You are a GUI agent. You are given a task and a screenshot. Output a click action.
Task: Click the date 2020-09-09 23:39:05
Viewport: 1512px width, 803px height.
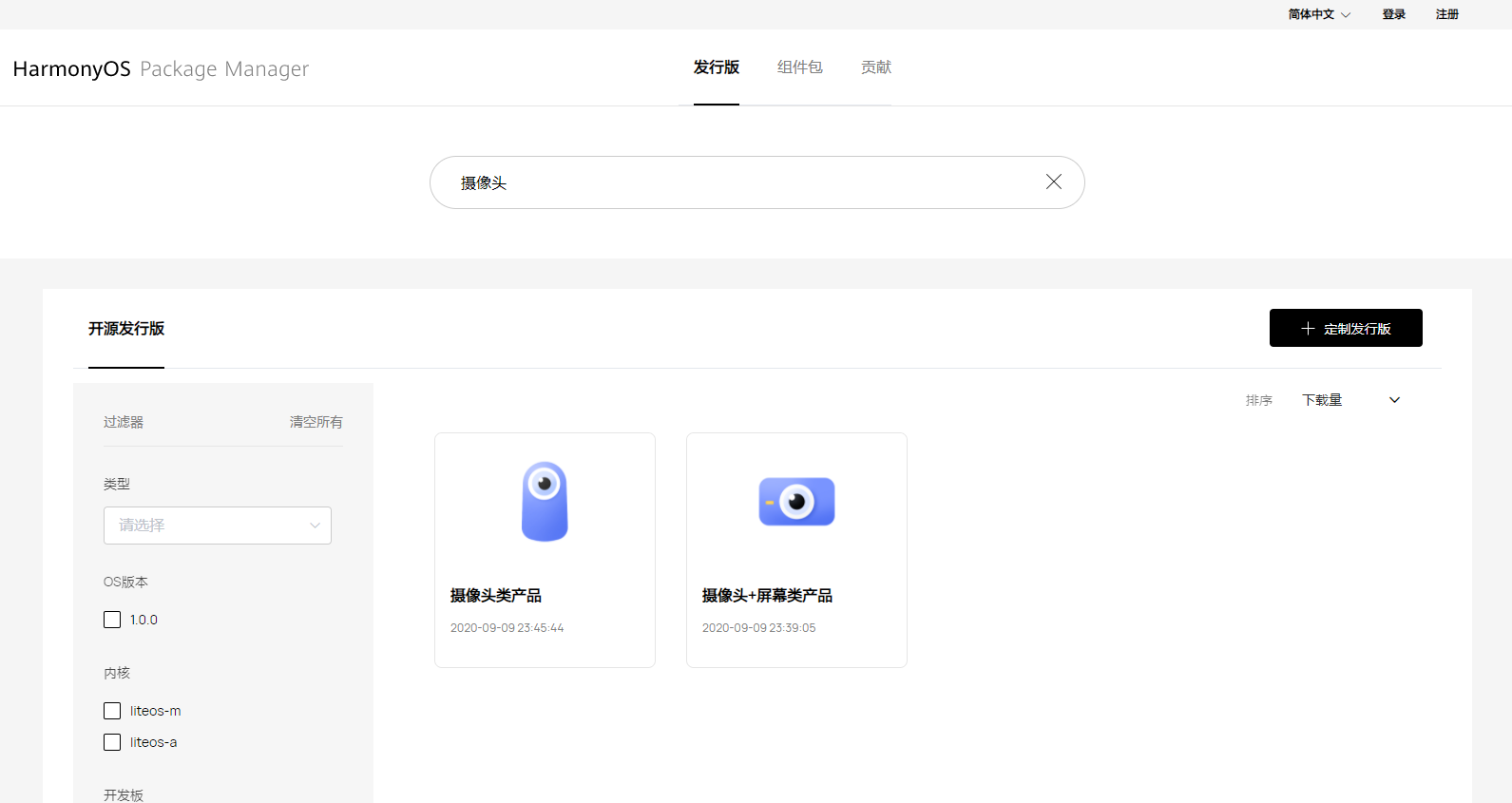(759, 628)
